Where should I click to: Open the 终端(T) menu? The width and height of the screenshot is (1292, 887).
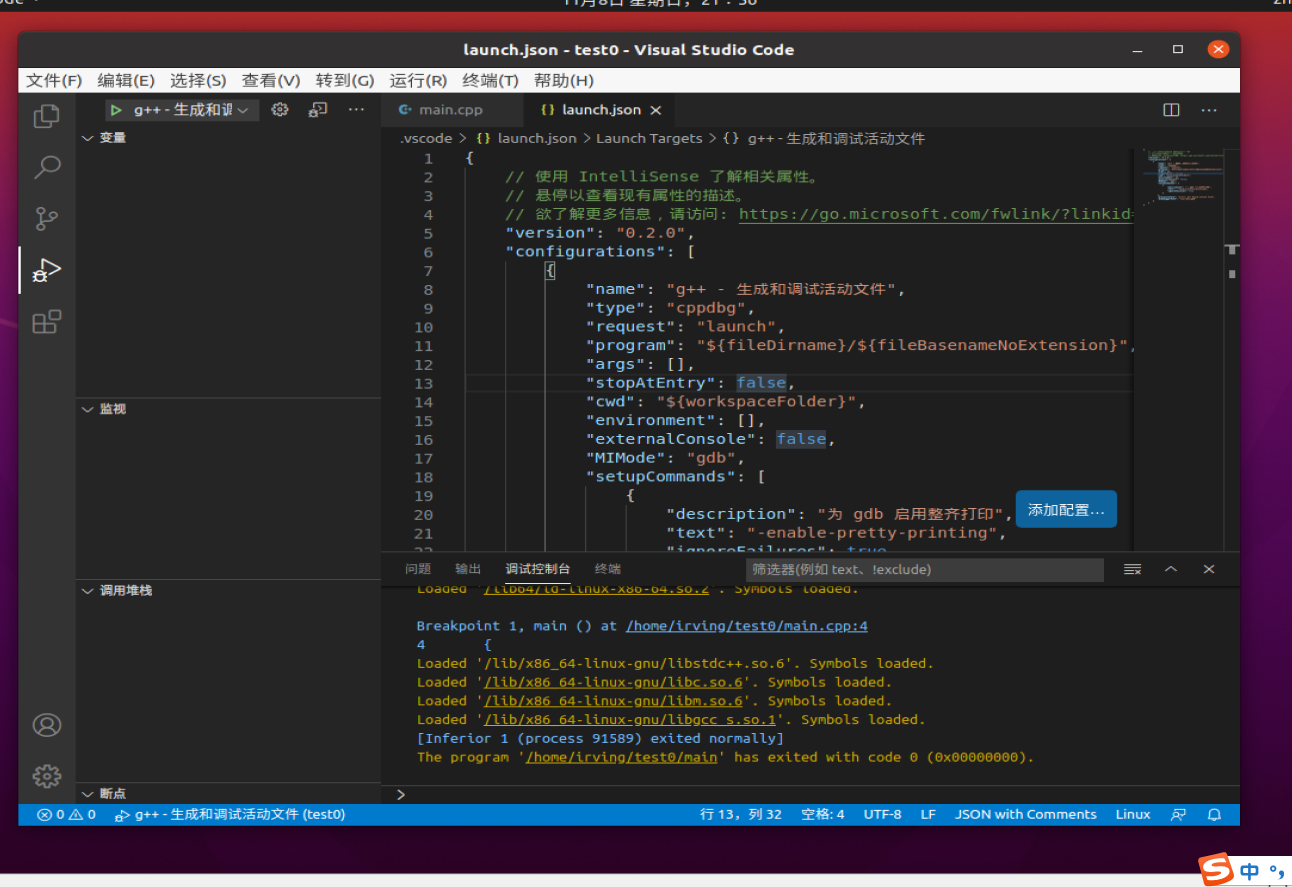coord(490,81)
